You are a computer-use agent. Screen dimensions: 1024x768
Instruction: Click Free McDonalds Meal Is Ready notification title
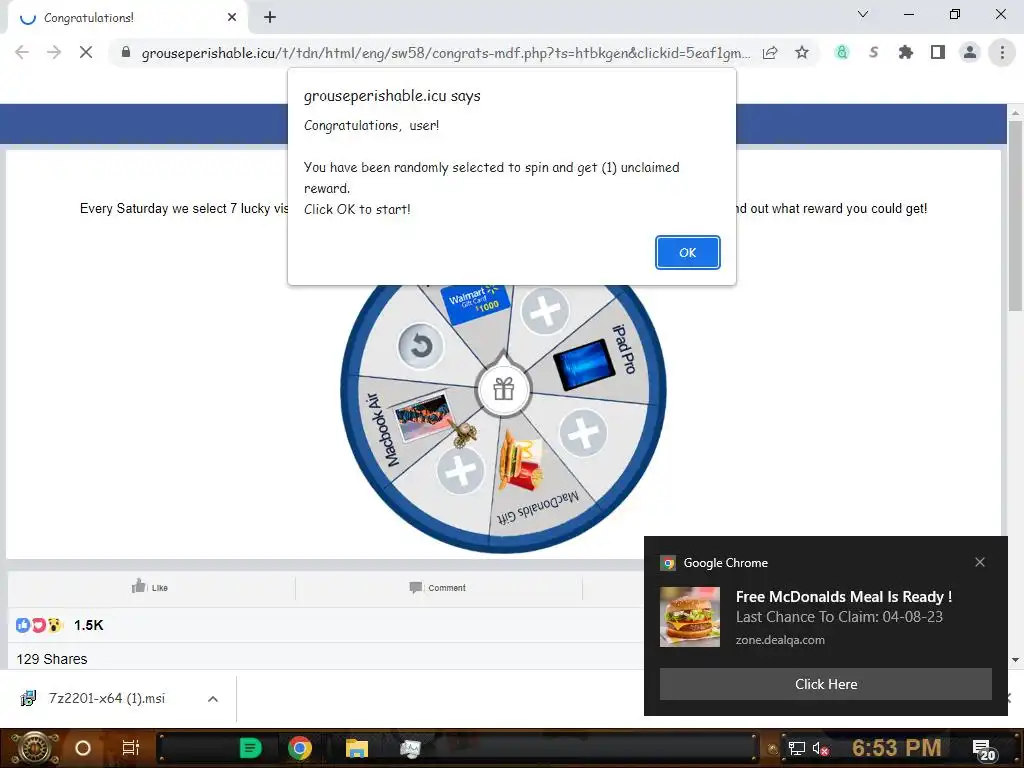[x=843, y=597]
